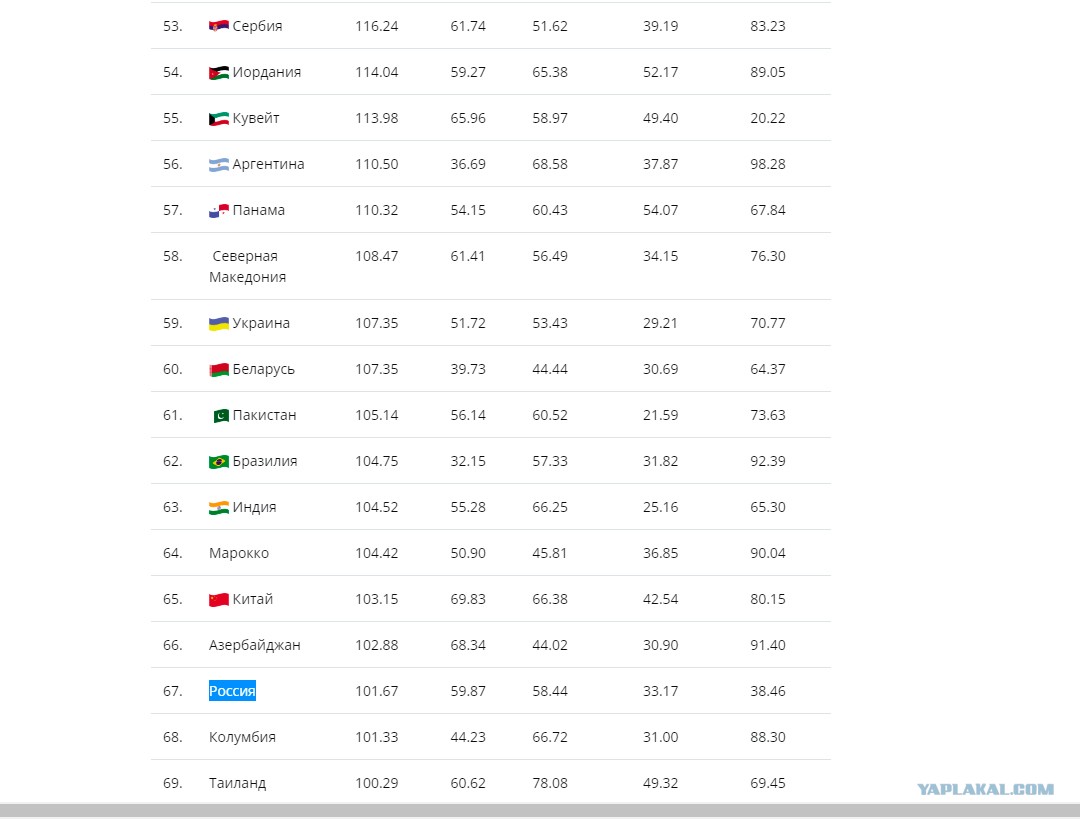The width and height of the screenshot is (1080, 819).
Task: Click the China flag icon
Action: 218,599
